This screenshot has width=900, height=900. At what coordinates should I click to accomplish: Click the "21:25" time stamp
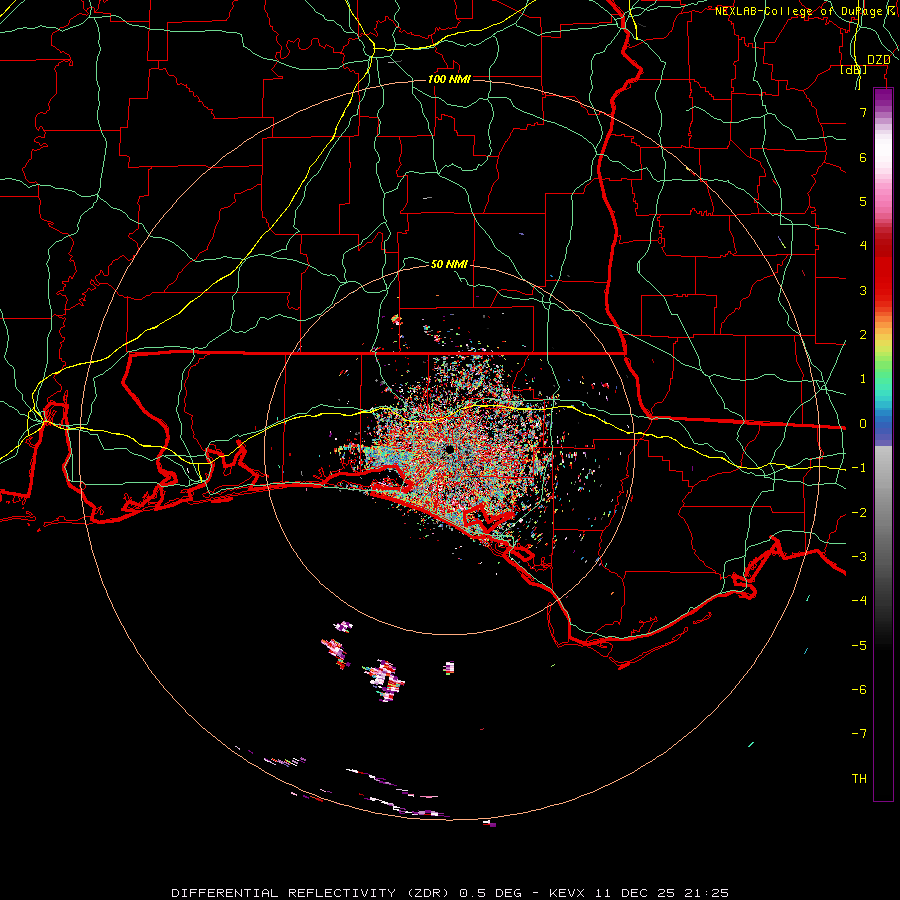coord(707,893)
